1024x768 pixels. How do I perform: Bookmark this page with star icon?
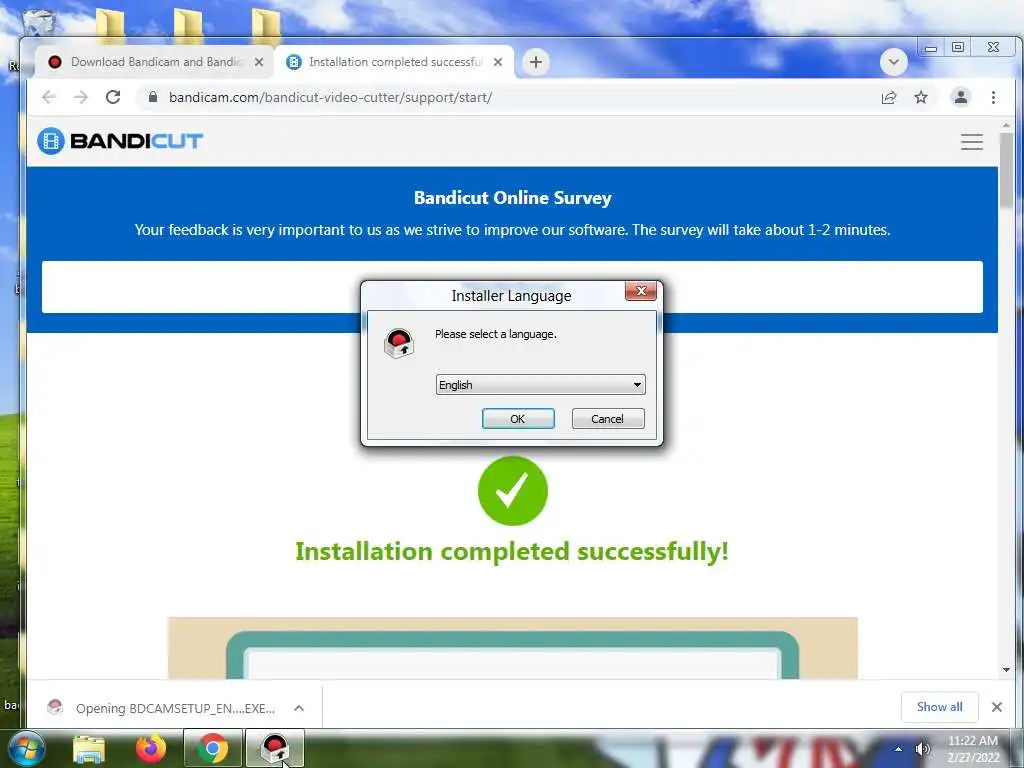[921, 97]
